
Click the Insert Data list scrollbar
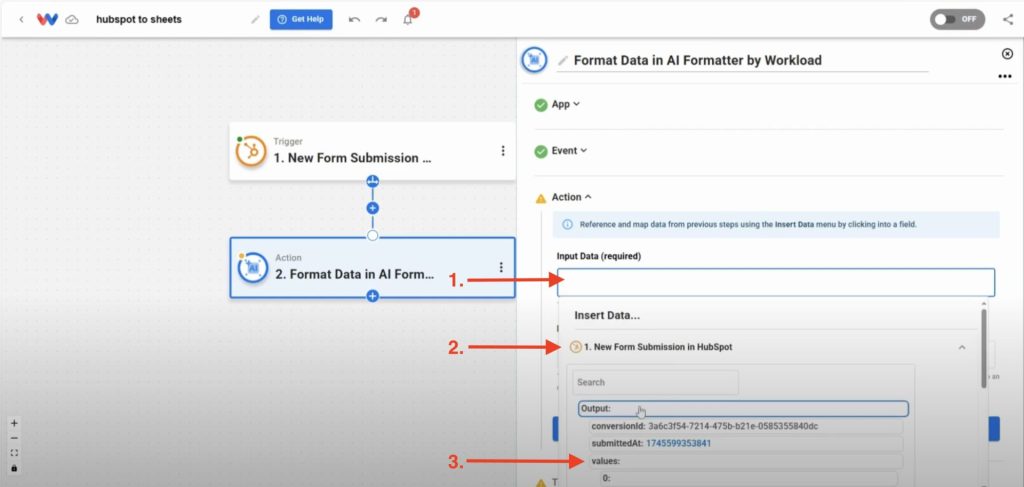(x=984, y=348)
